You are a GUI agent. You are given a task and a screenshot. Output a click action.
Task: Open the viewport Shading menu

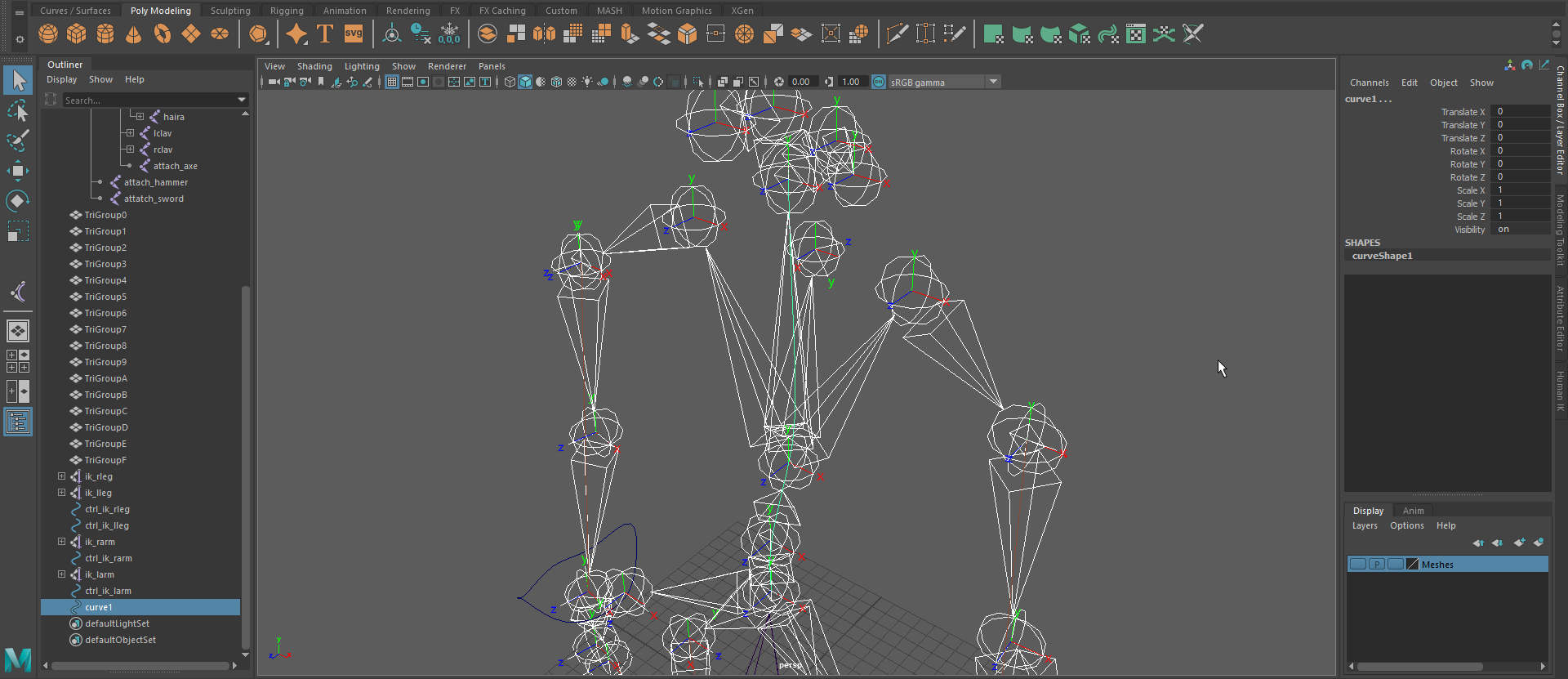click(x=314, y=66)
